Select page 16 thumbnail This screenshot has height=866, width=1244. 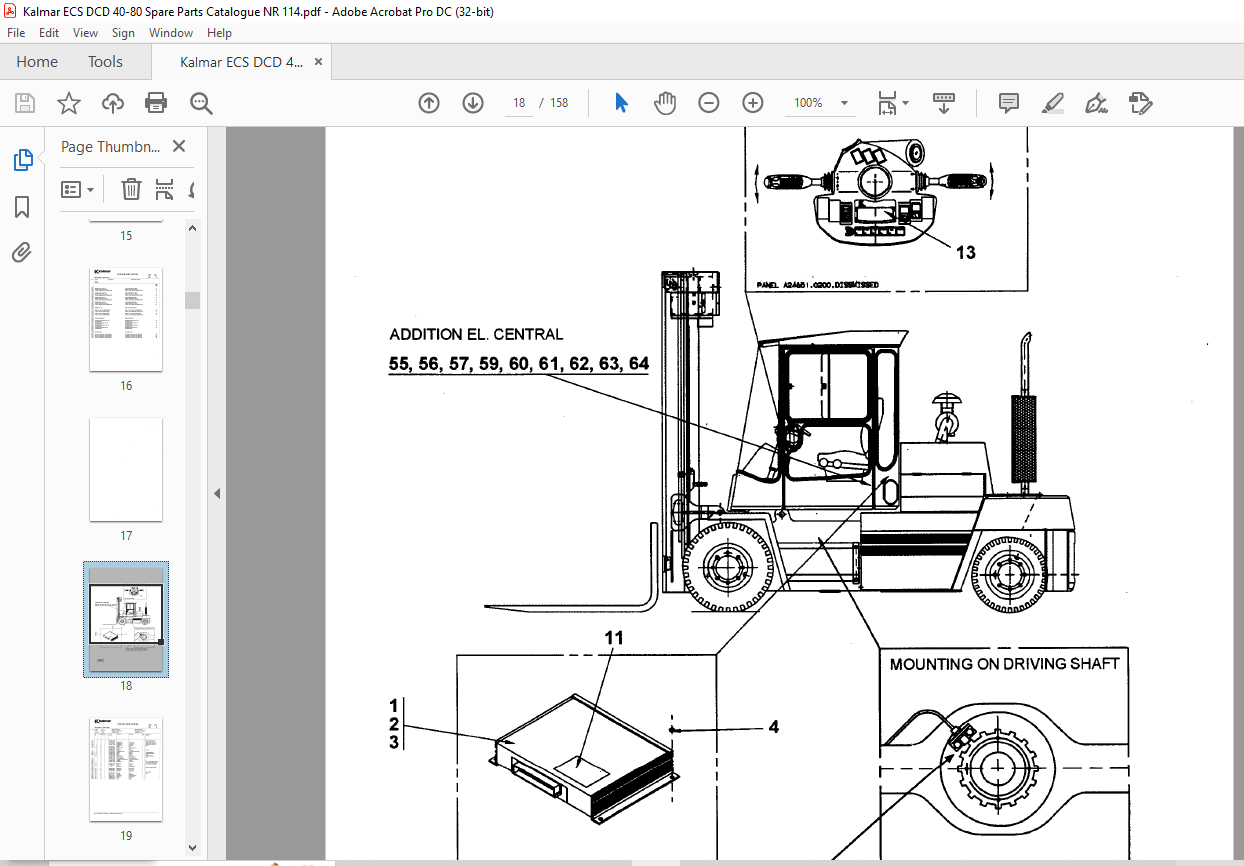tap(126, 320)
